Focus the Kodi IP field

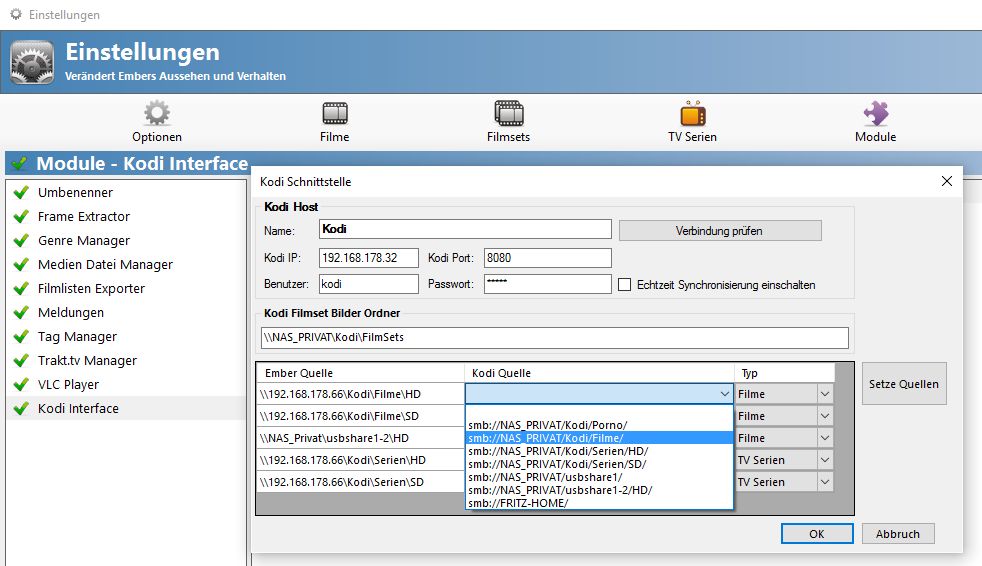tap(369, 258)
